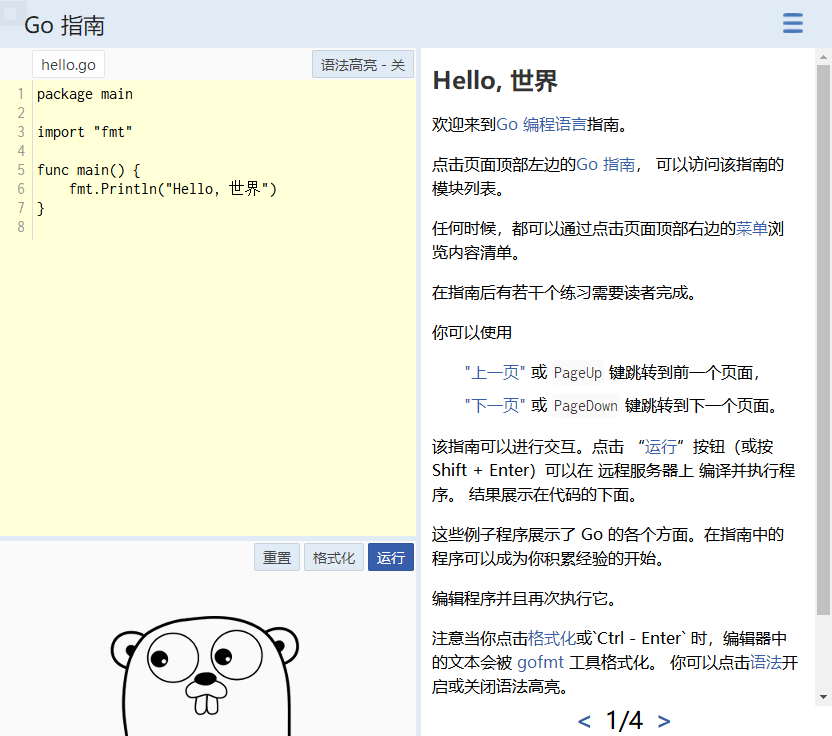The height and width of the screenshot is (736, 832).
Task: Click on code line func main() {
Action: click(89, 170)
